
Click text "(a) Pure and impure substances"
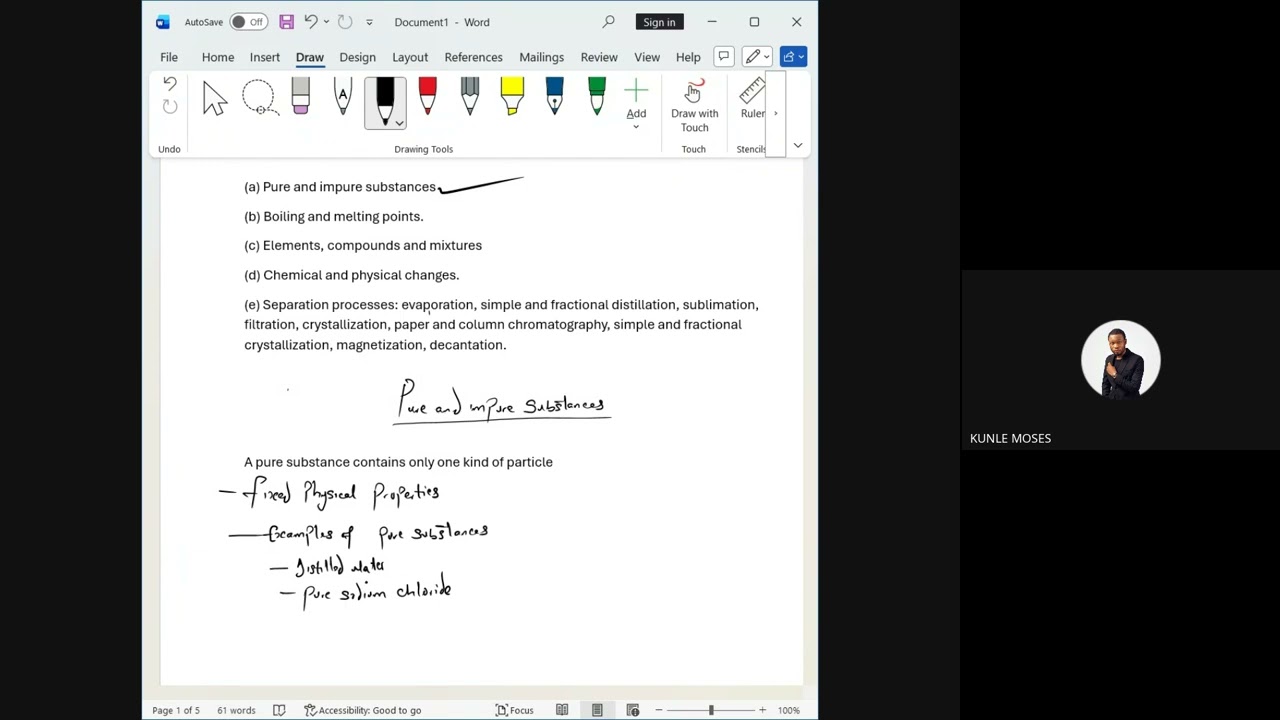pyautogui.click(x=340, y=187)
